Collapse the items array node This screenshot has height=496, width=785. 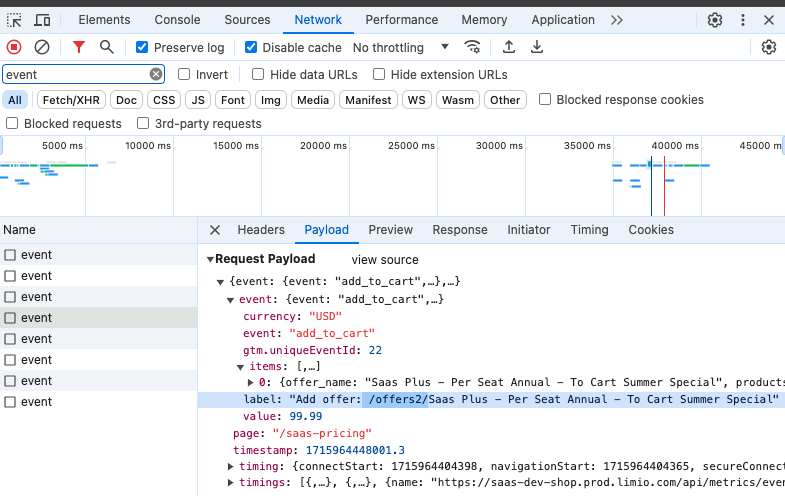[240, 367]
